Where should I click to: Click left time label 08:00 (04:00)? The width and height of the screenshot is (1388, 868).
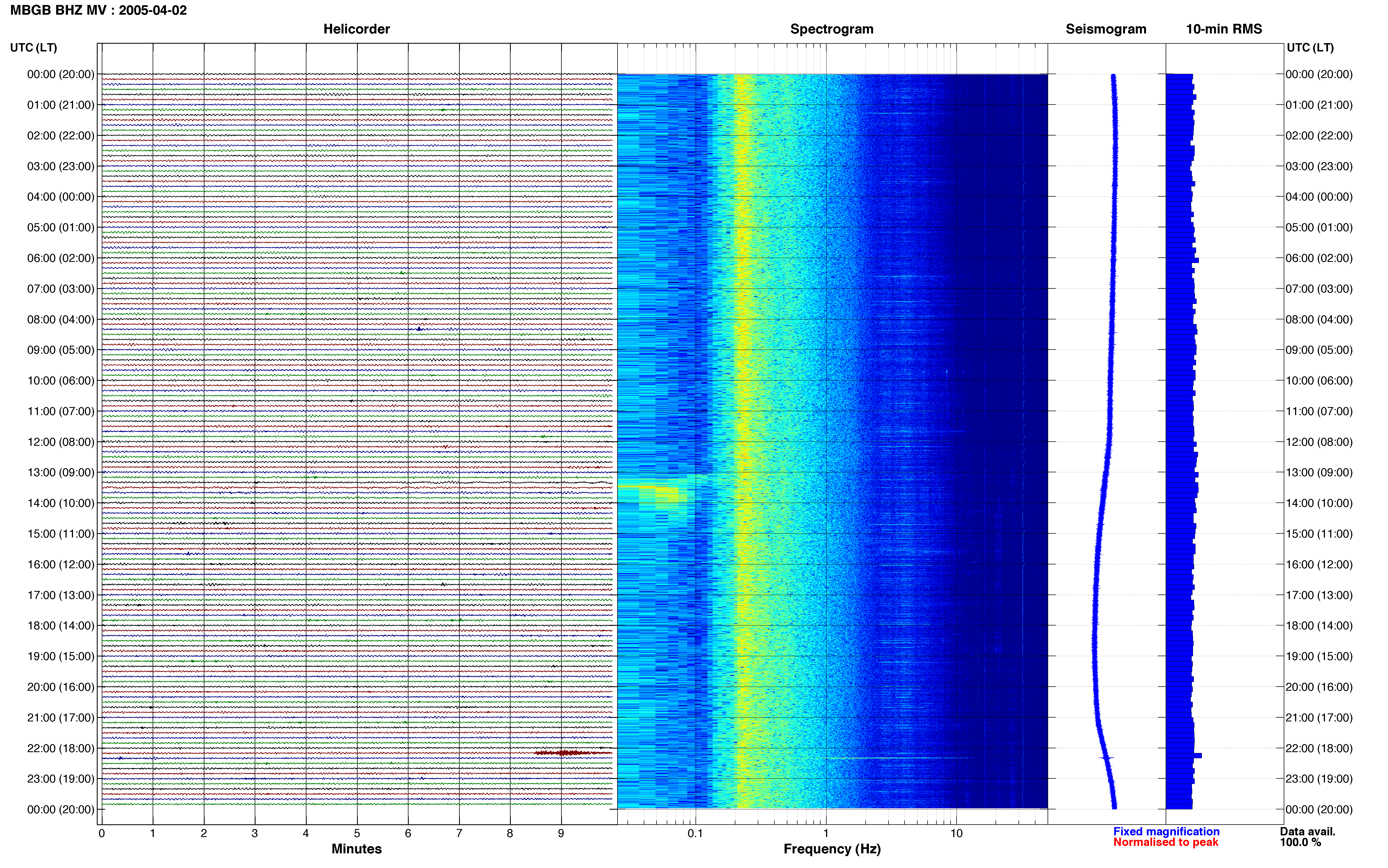(61, 319)
